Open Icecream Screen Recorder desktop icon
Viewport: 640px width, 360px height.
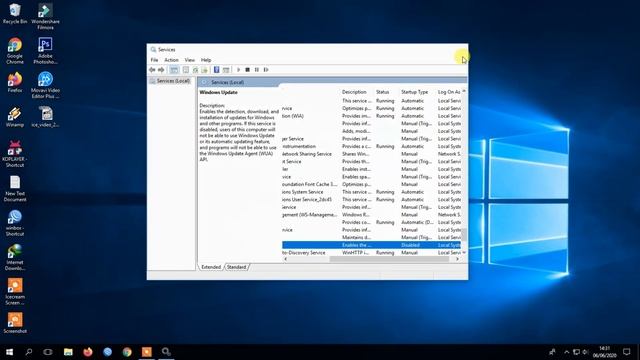15,292
